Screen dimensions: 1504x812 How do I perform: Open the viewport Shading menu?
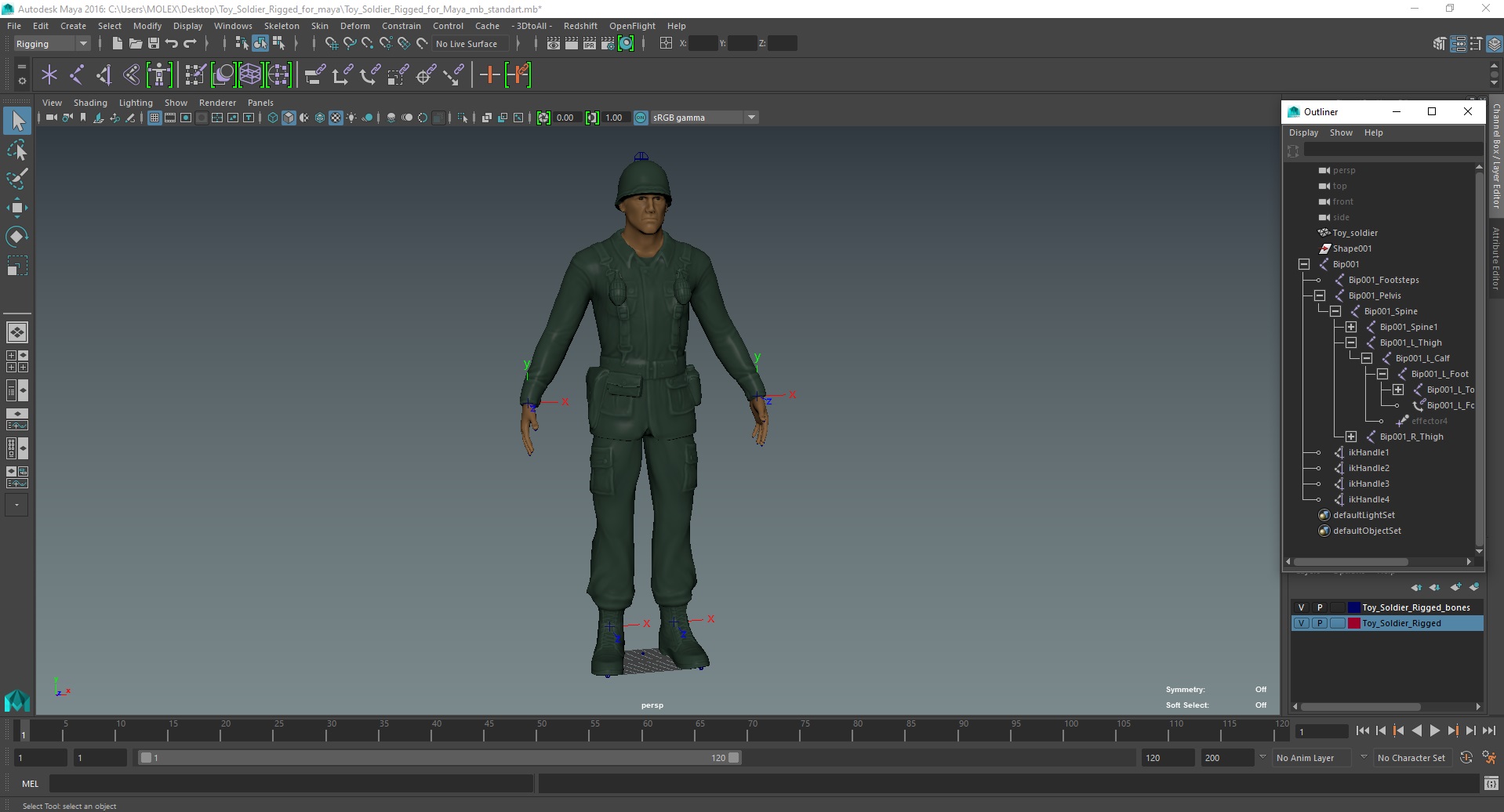pos(90,103)
